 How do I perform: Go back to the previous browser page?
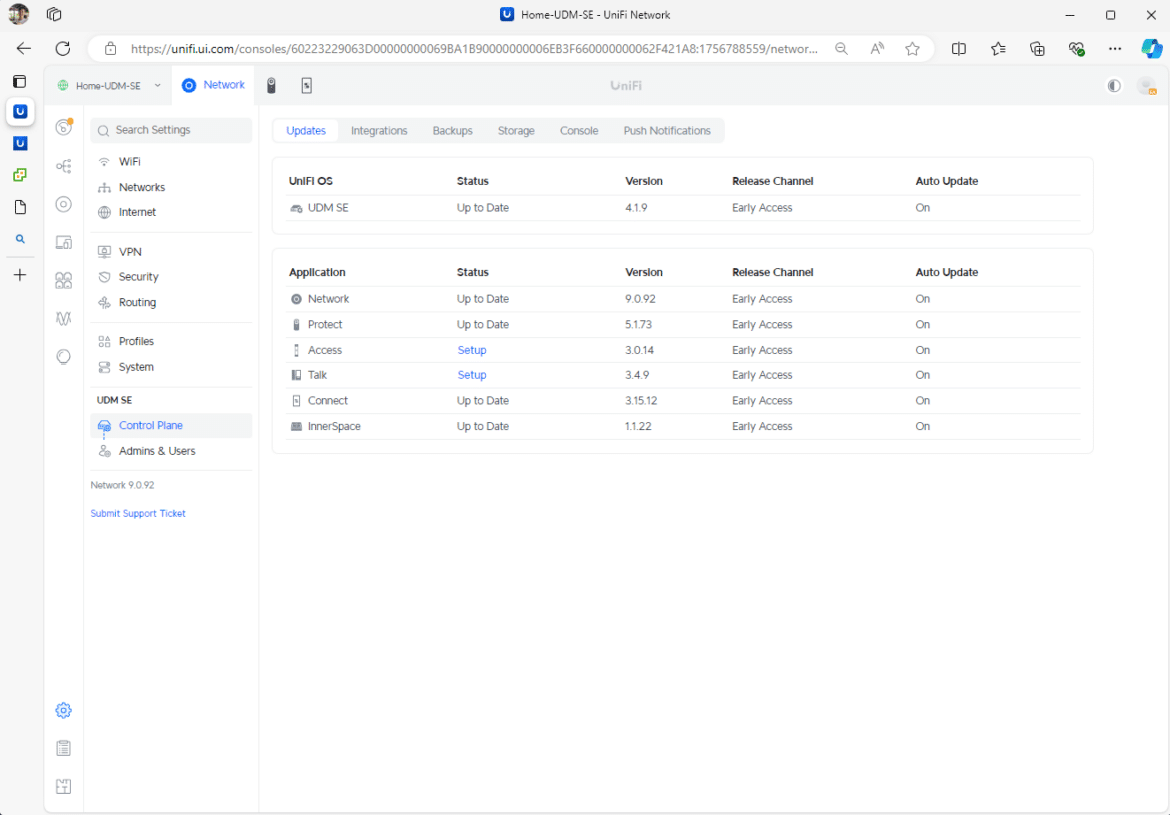(24, 49)
